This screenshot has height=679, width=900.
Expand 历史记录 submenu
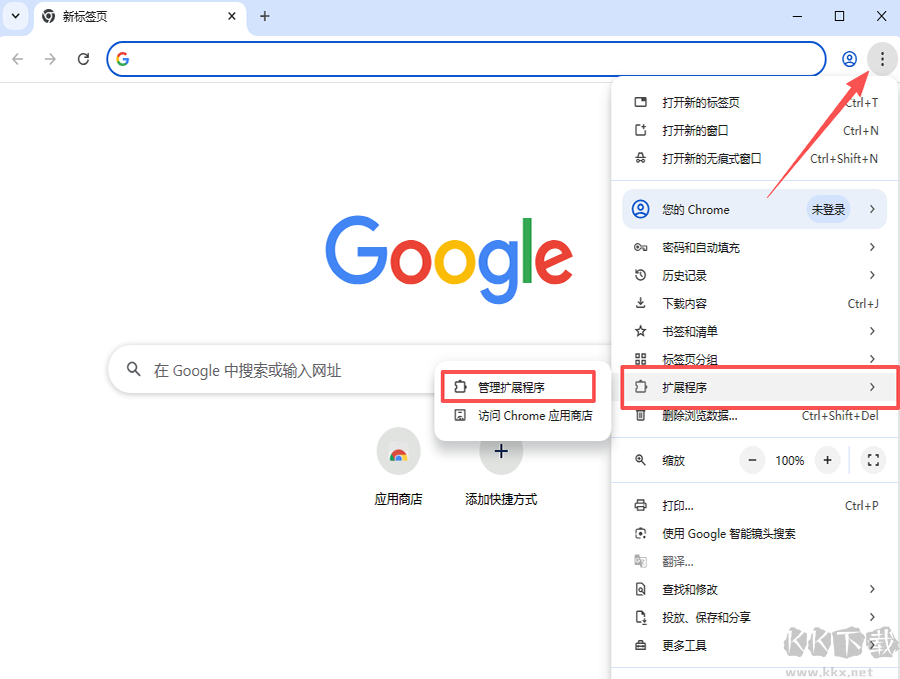(x=755, y=276)
